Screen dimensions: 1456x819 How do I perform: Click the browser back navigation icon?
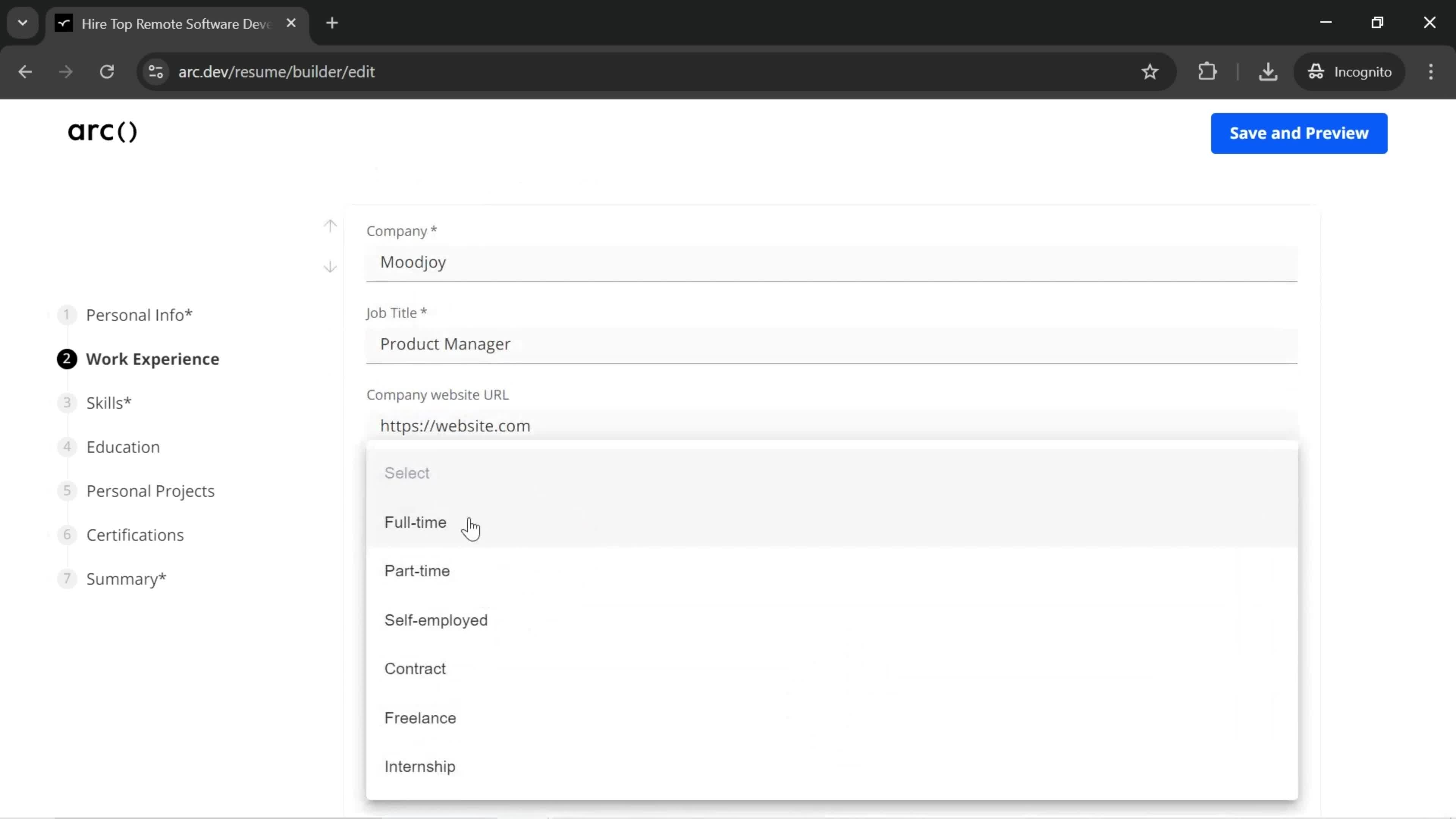25,71
